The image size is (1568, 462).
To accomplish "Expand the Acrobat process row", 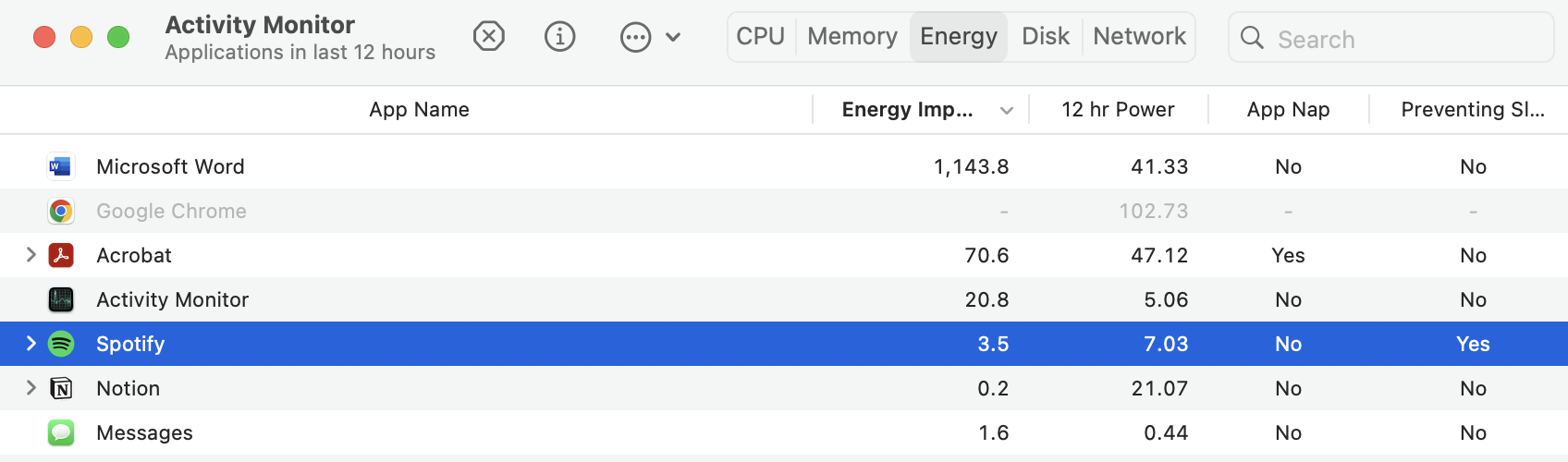I will coord(31,255).
